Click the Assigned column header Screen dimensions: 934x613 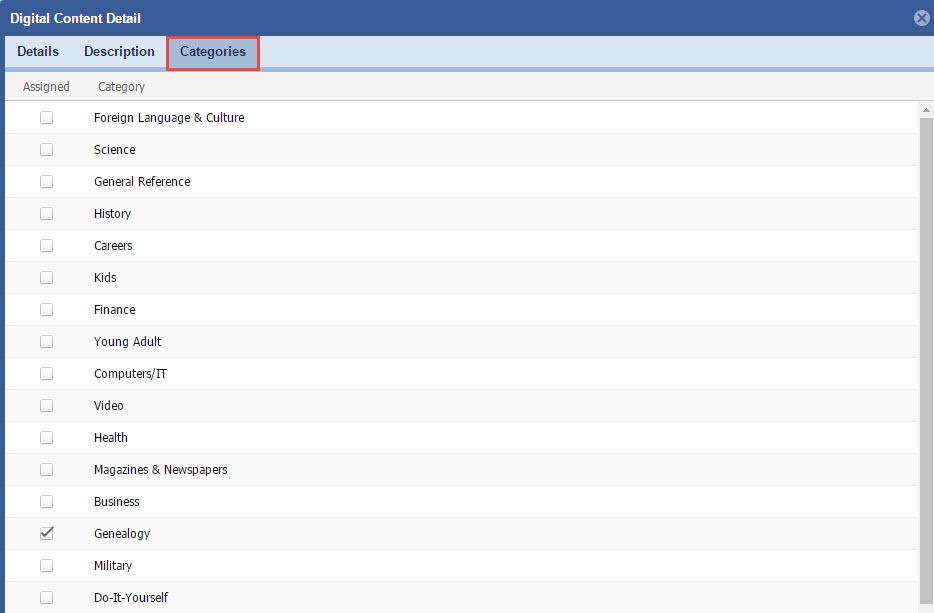46,87
